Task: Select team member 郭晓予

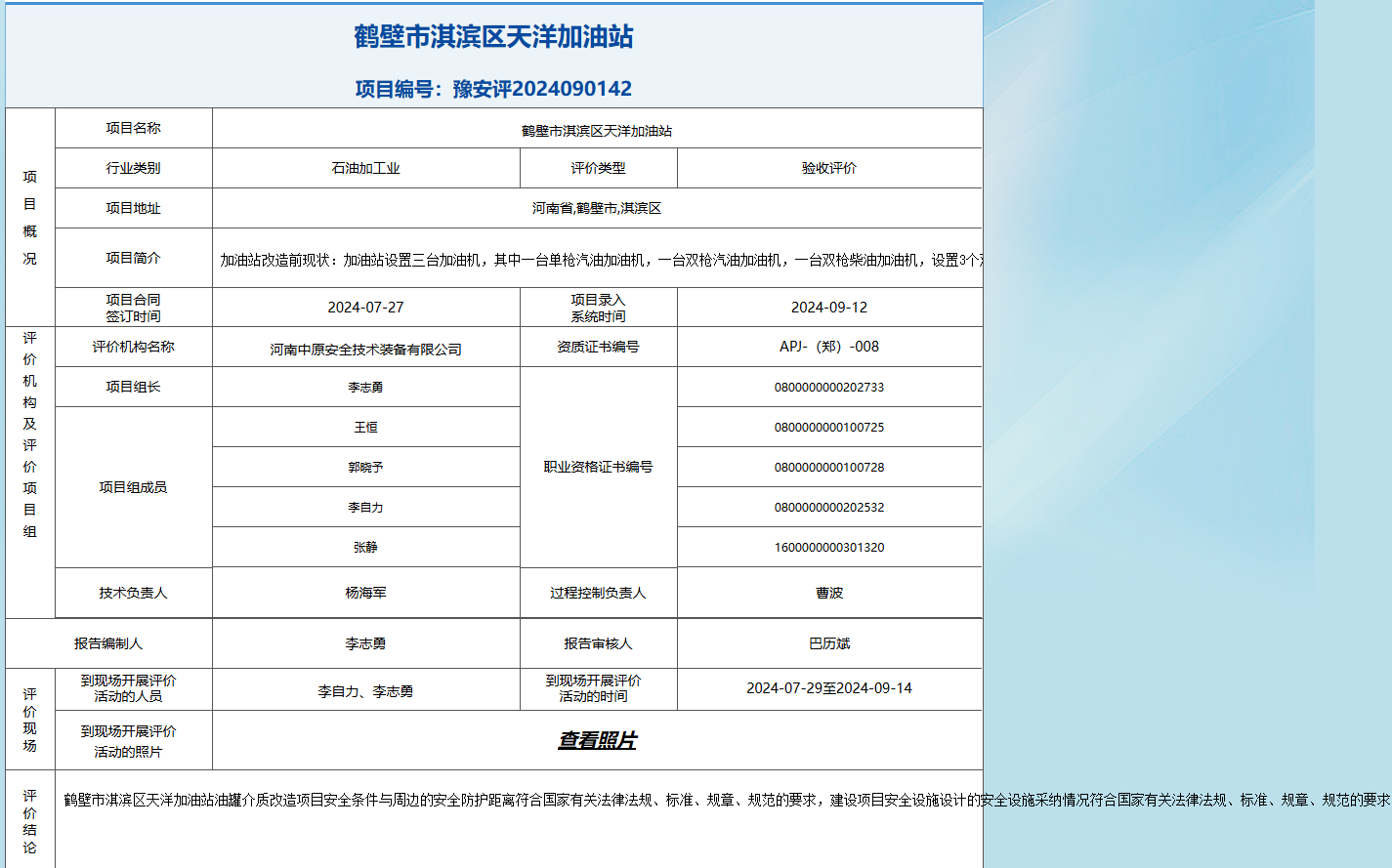Action: 366,468
